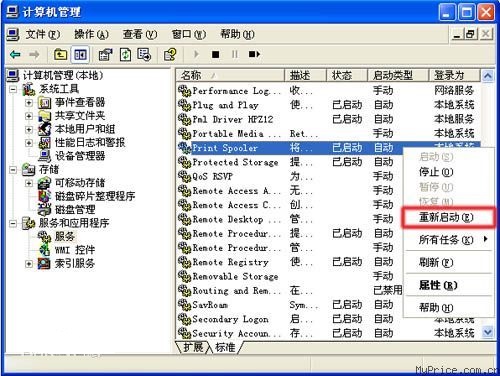Viewport: 500px width, 376px height.
Task: Expand the 性能日志和警报 node
Action: pyautogui.click(x=29, y=143)
